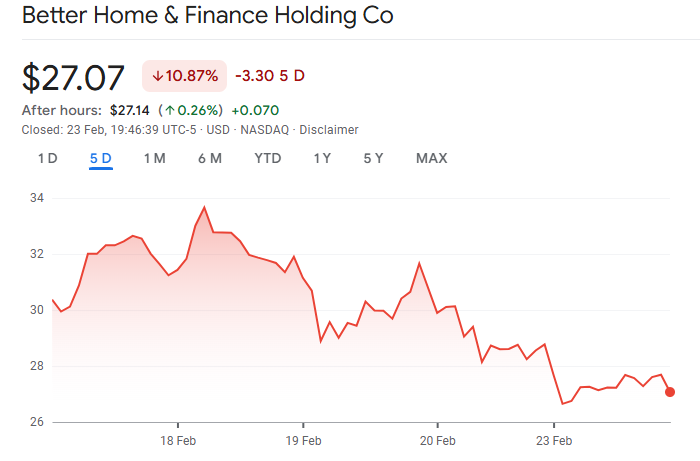Screen dimensions: 700x461
Task: Click the 20 Feb axis date
Action: [437, 440]
